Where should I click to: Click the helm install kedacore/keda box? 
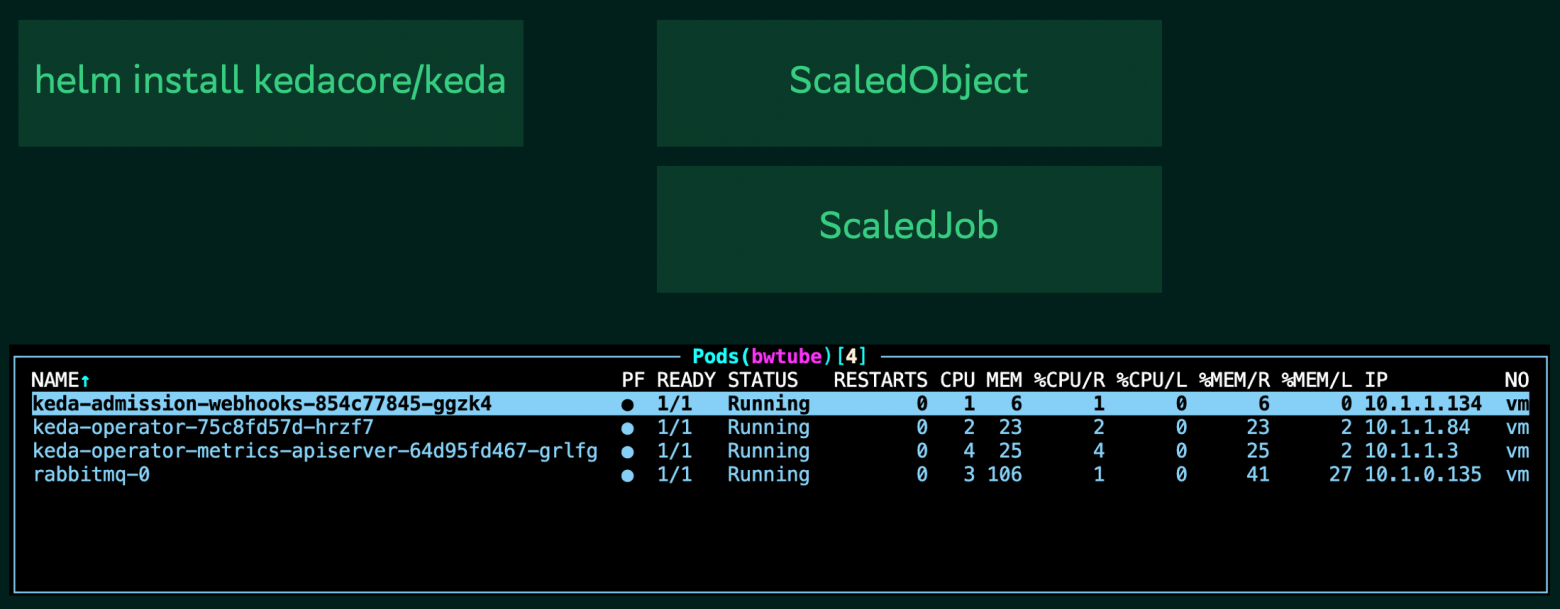(270, 82)
